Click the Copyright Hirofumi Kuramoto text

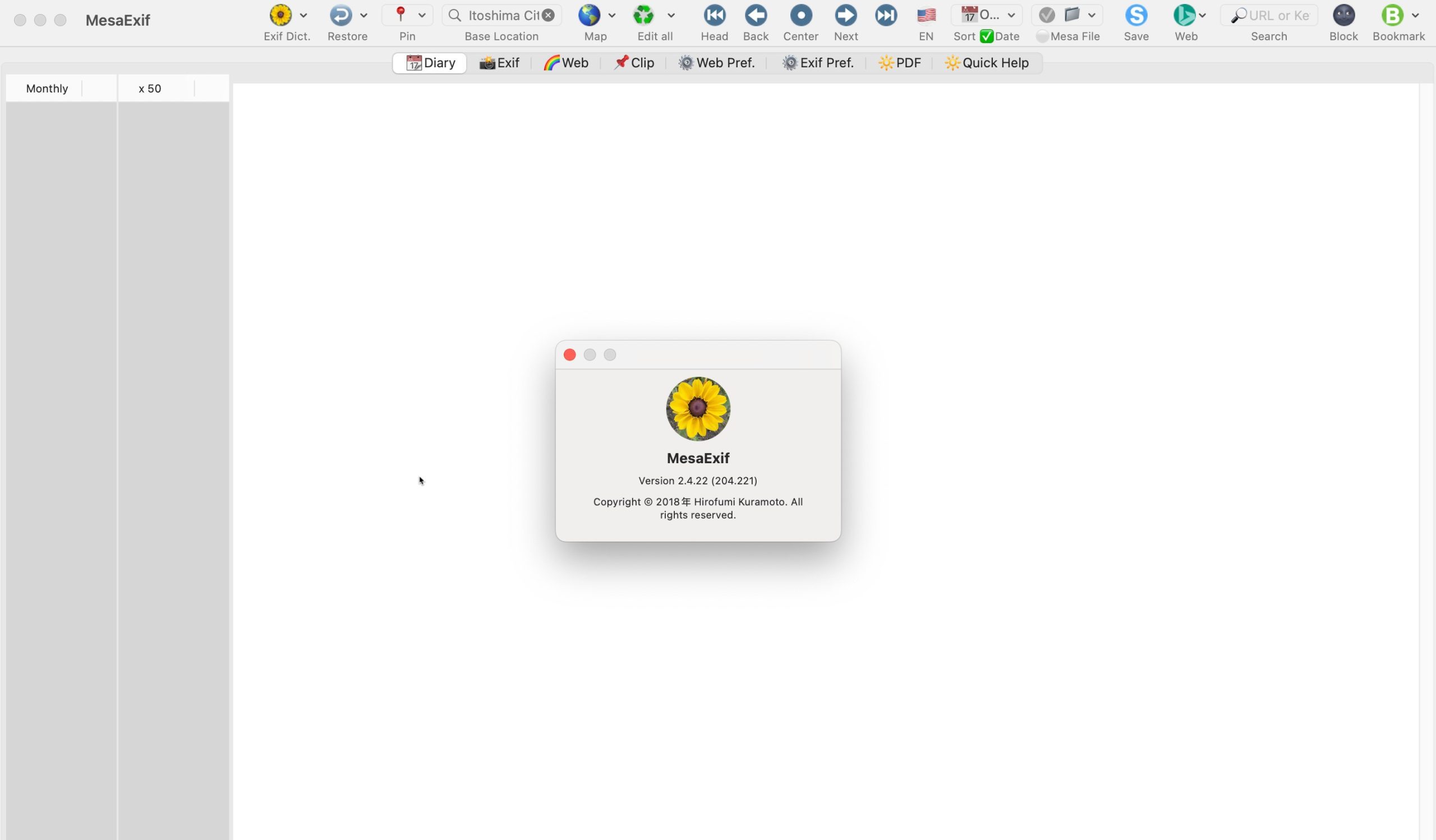click(697, 508)
